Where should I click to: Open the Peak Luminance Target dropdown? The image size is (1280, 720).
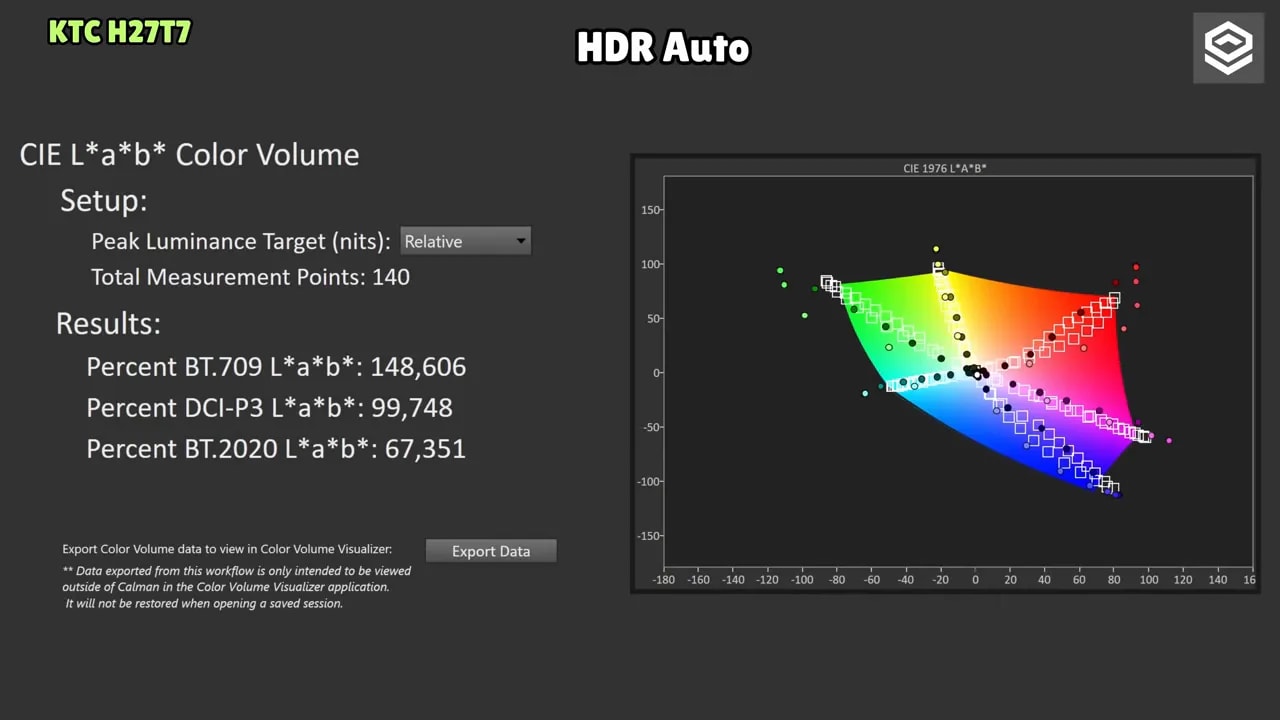click(465, 241)
